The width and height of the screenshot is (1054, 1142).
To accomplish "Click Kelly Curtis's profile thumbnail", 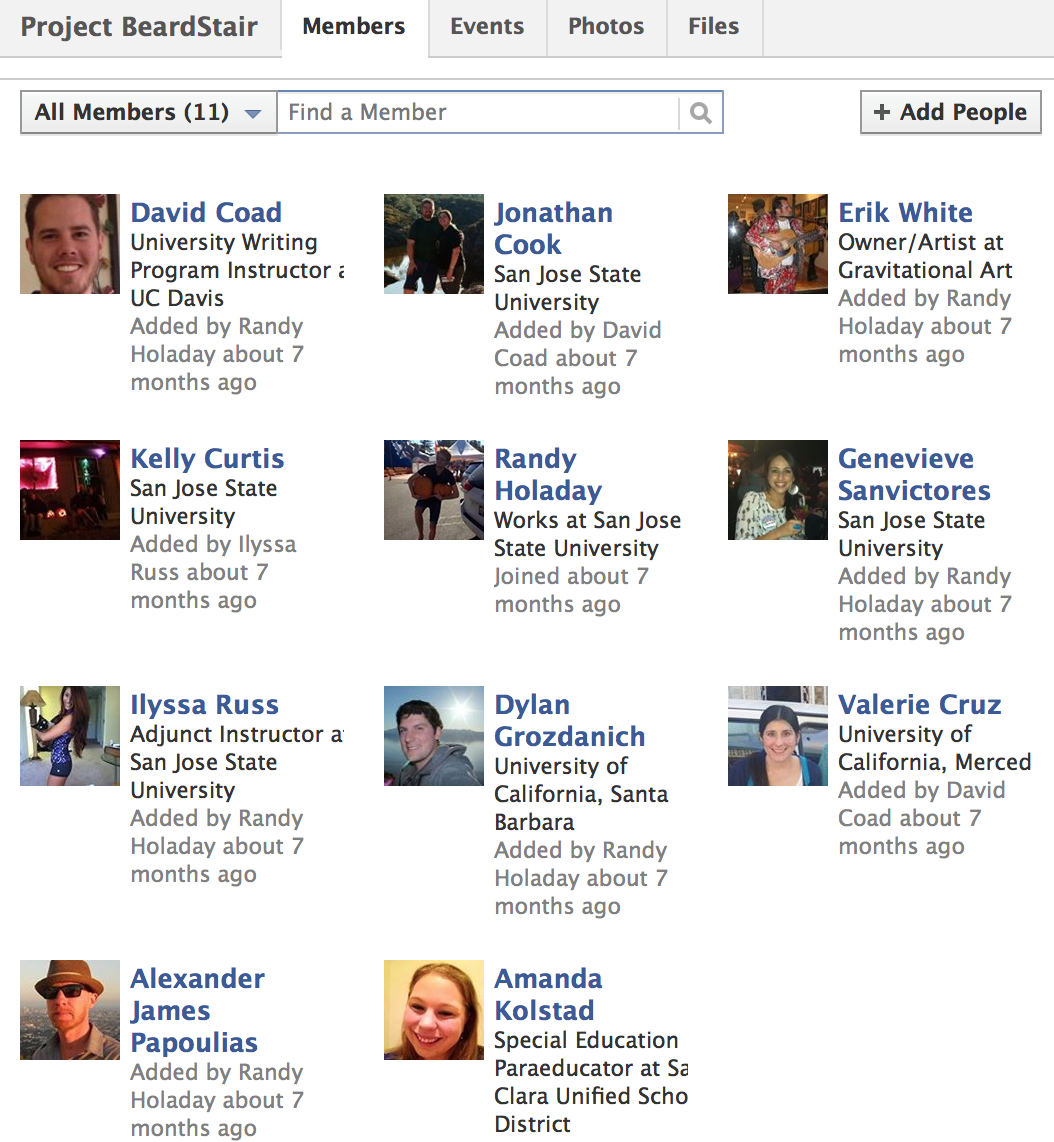I will click(x=70, y=490).
